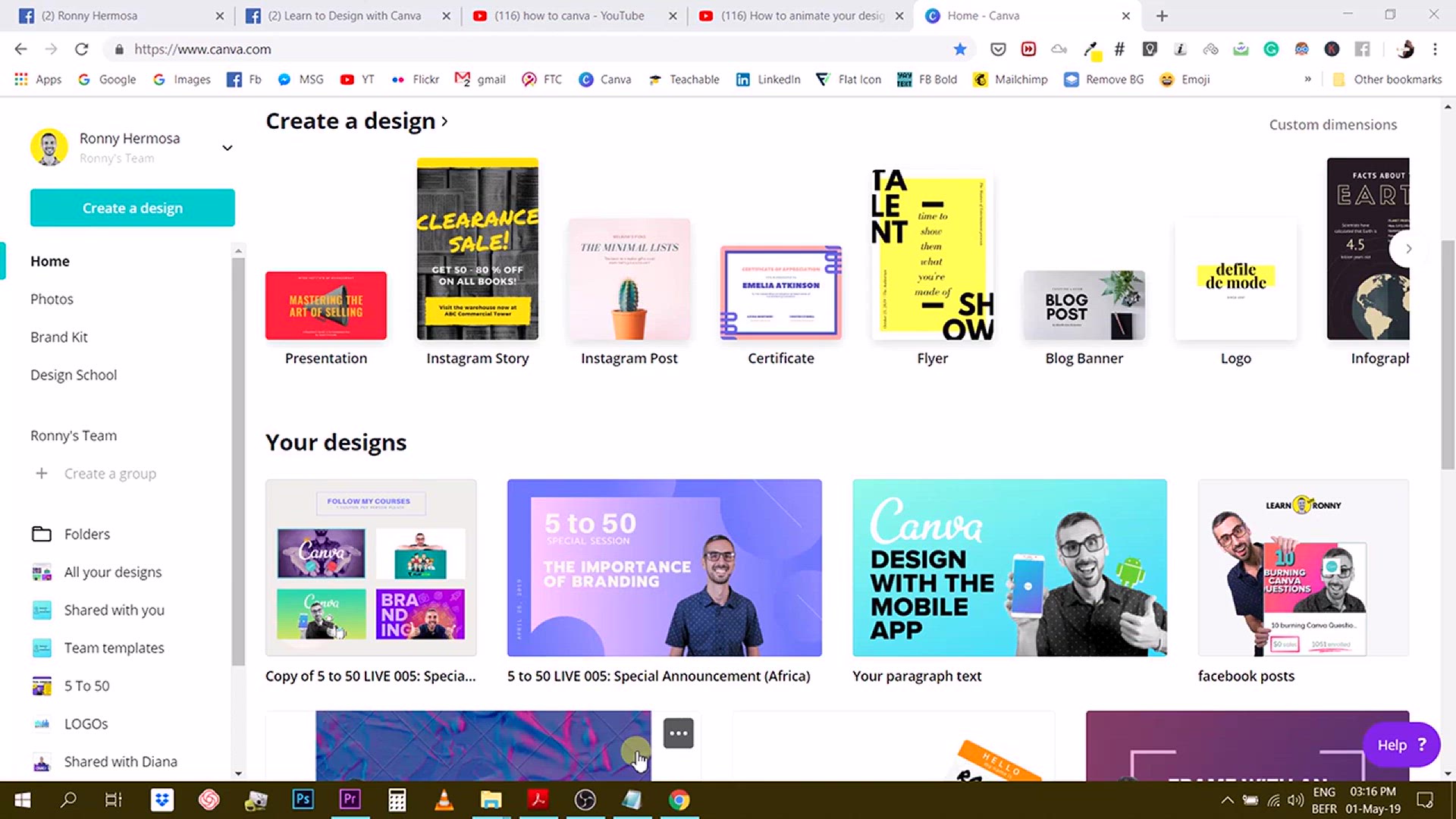This screenshot has width=1456, height=819.
Task: Reload the Canva page
Action: (81, 49)
